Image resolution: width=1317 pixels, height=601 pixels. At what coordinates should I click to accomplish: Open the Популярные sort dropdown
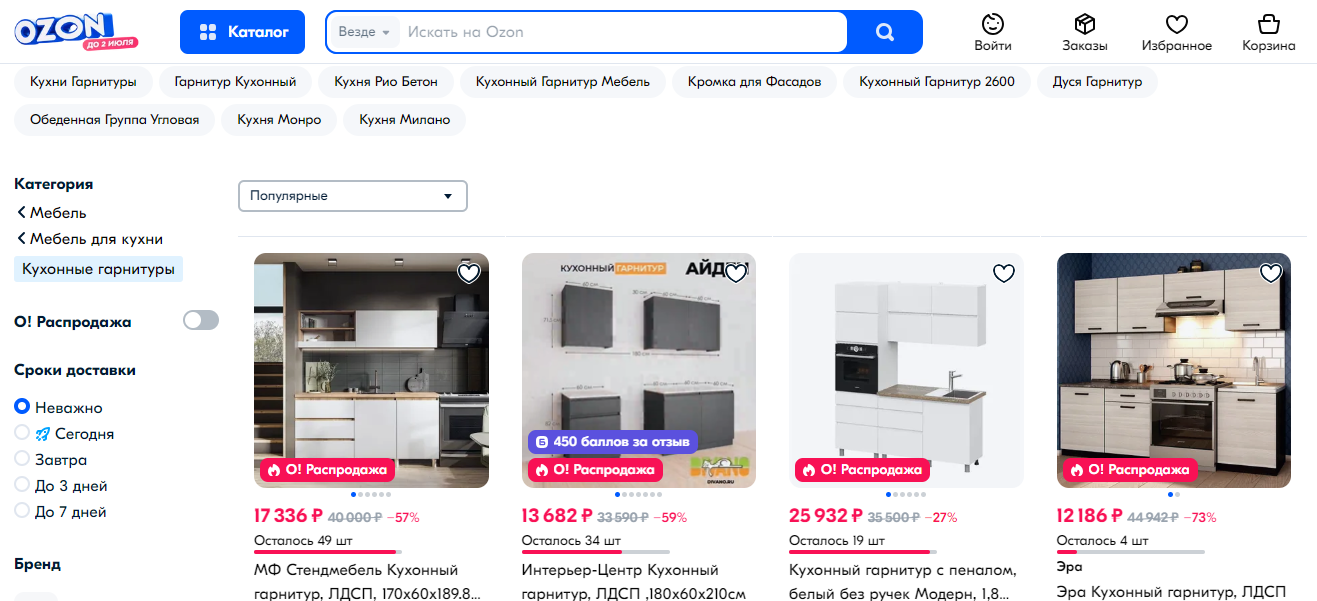[353, 196]
